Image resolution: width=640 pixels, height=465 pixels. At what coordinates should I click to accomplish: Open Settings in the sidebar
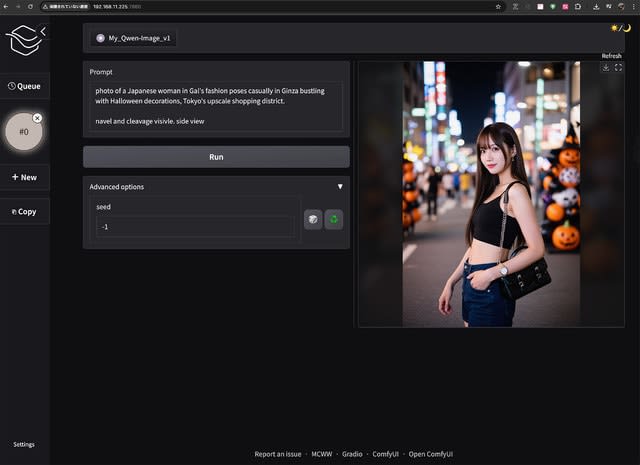(23, 444)
